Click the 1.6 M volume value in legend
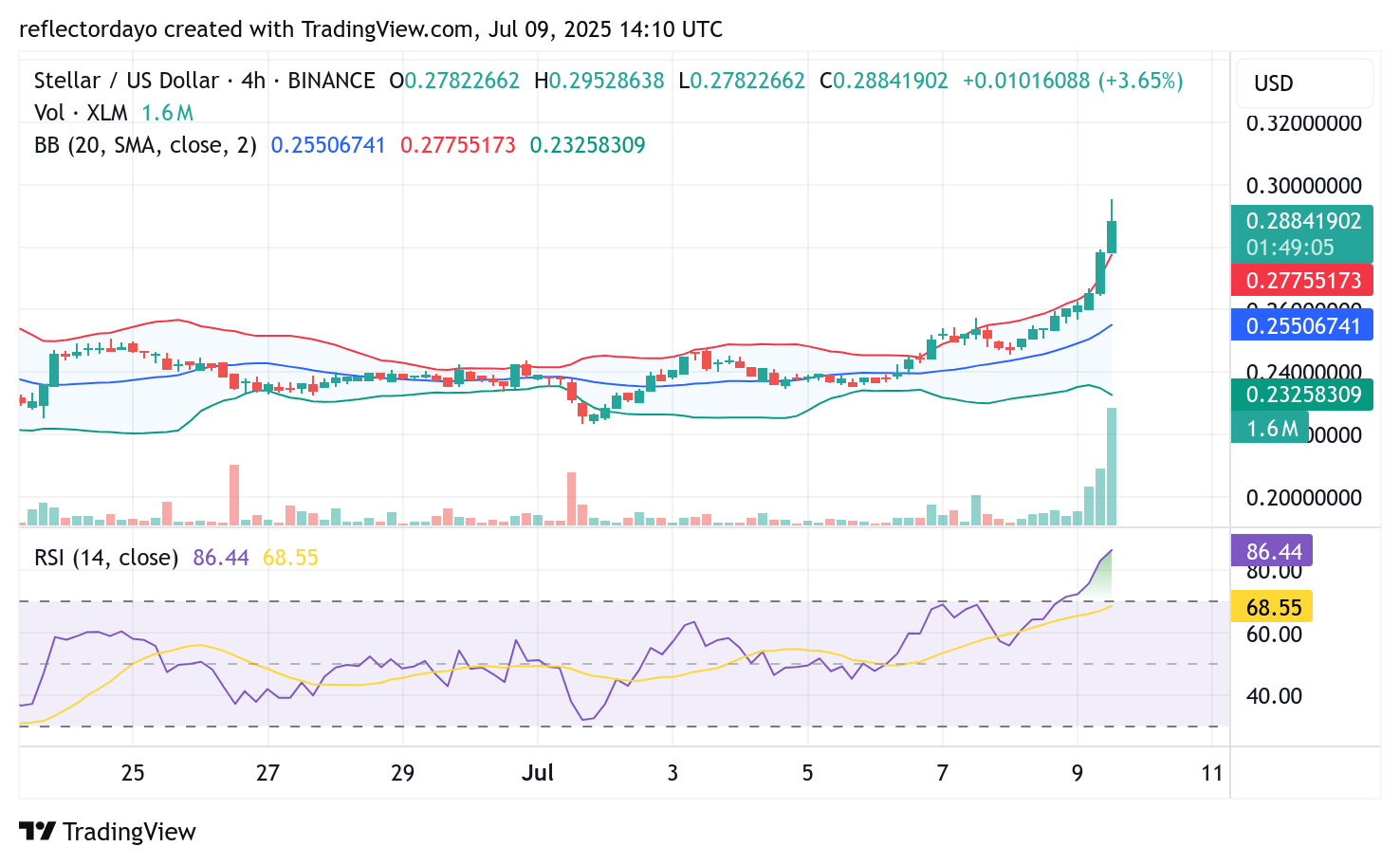1400x865 pixels. pyautogui.click(x=168, y=113)
